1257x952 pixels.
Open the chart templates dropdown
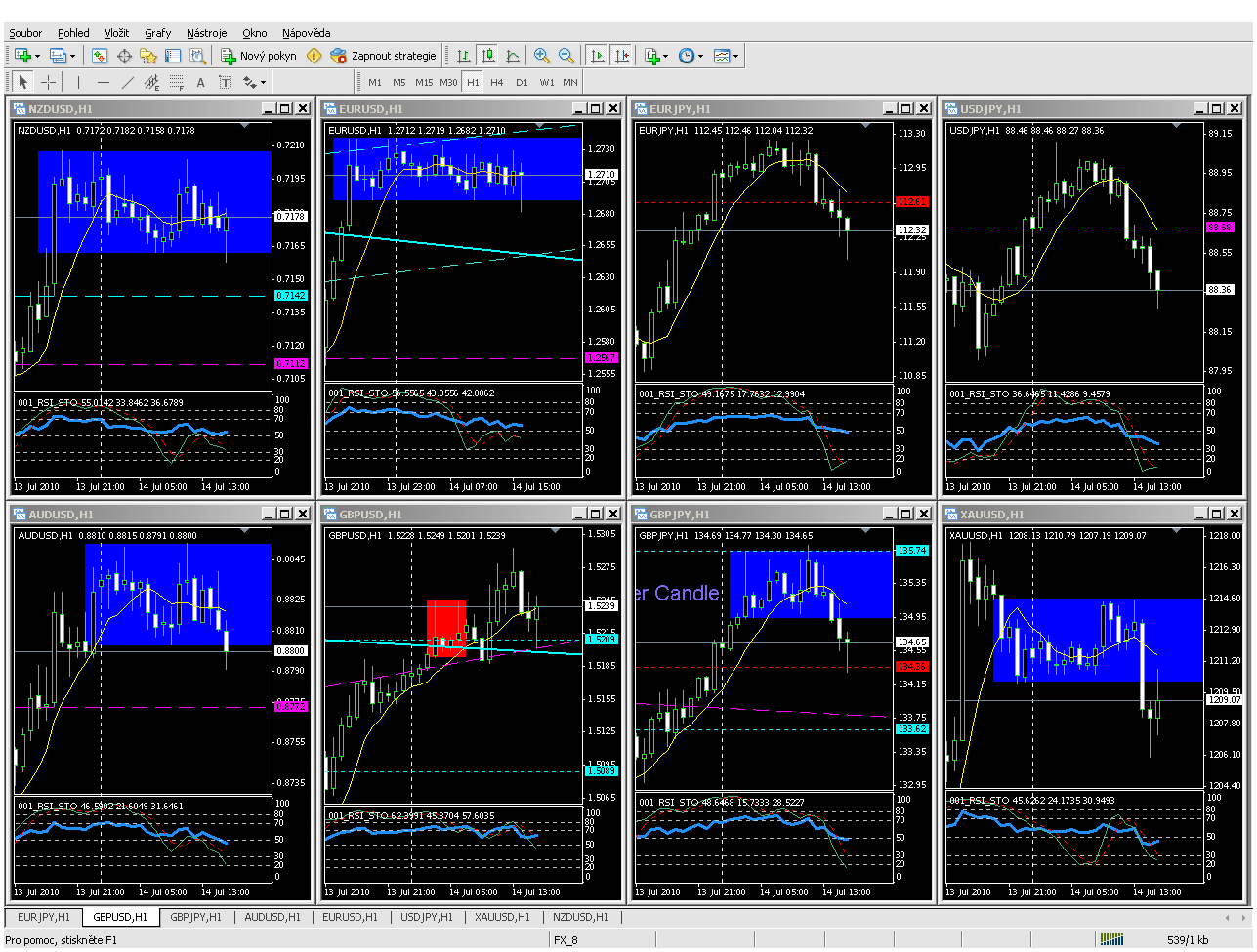pyautogui.click(x=735, y=57)
